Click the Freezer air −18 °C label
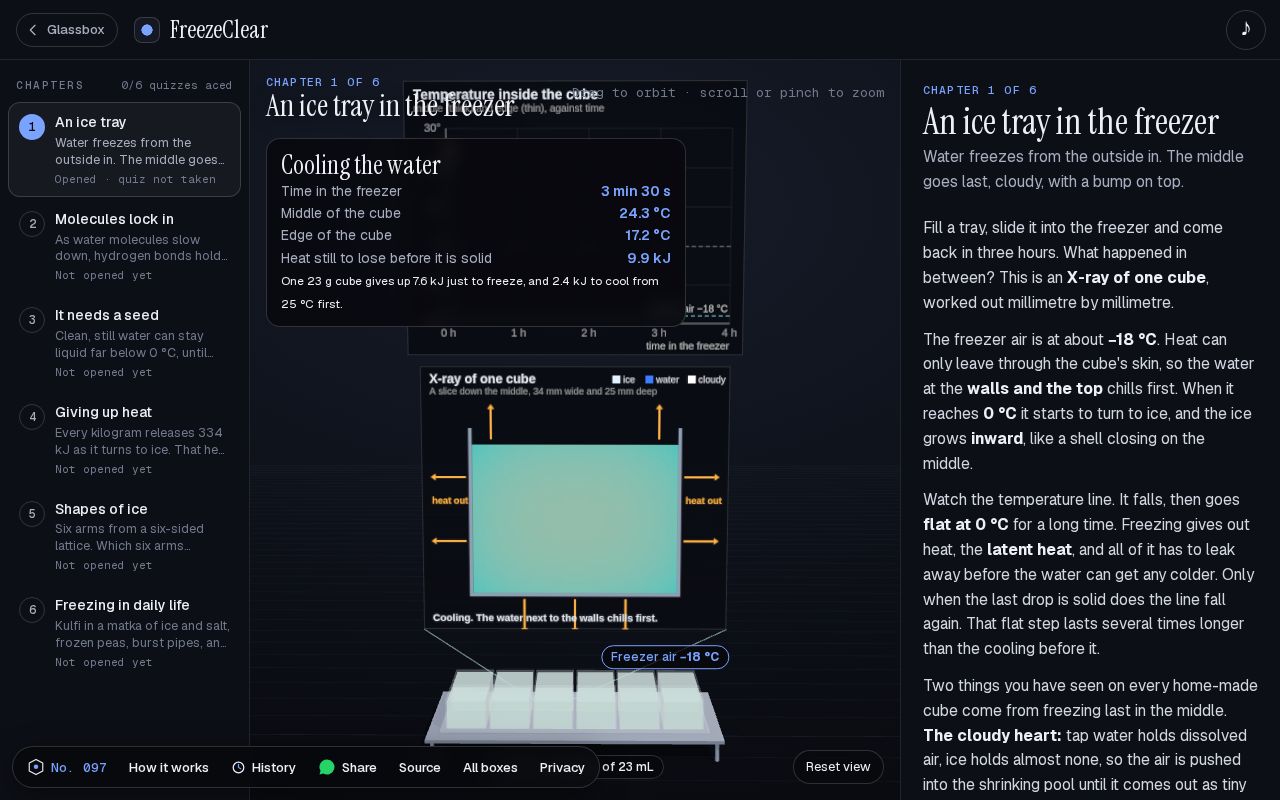Viewport: 1280px width, 800px height. tap(665, 657)
